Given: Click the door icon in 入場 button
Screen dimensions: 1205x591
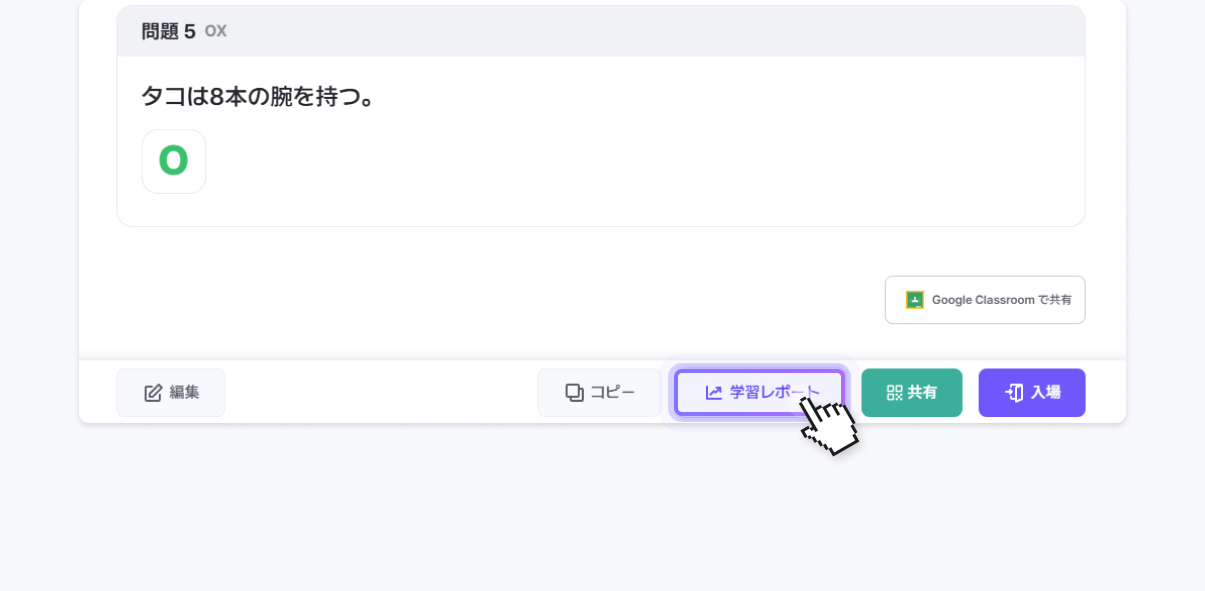Looking at the screenshot, I should pos(1014,393).
